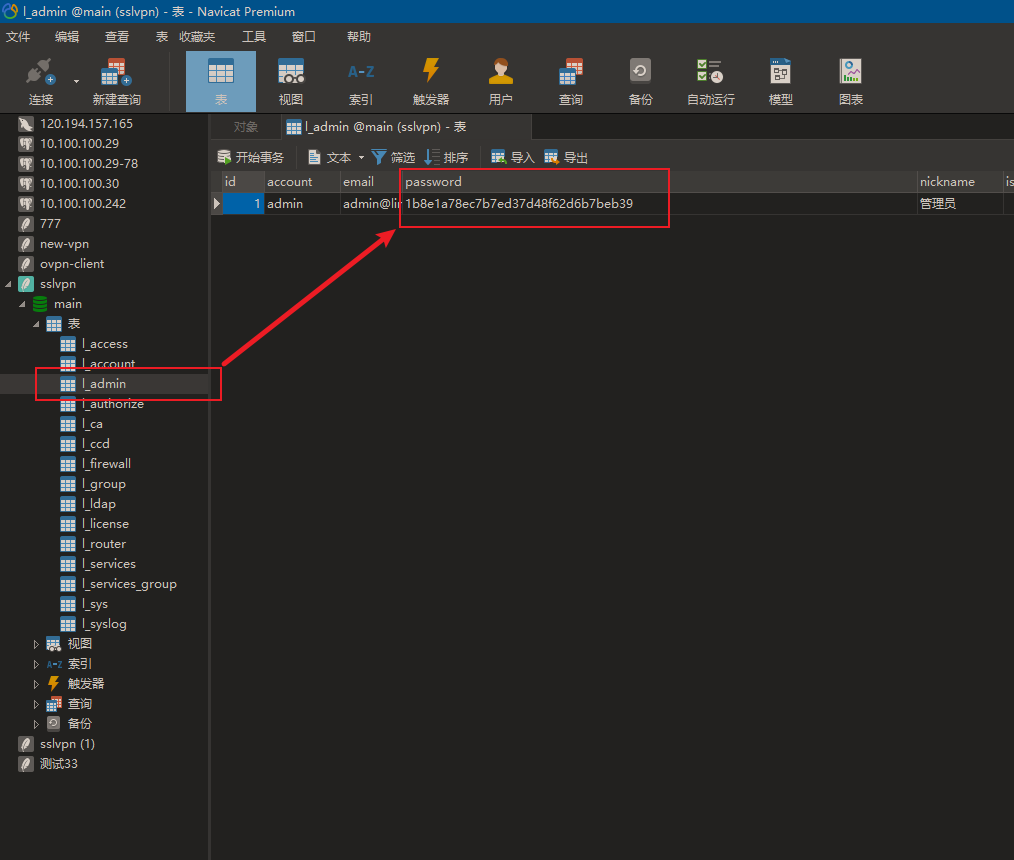Click the 筛选 filter button

(x=393, y=158)
